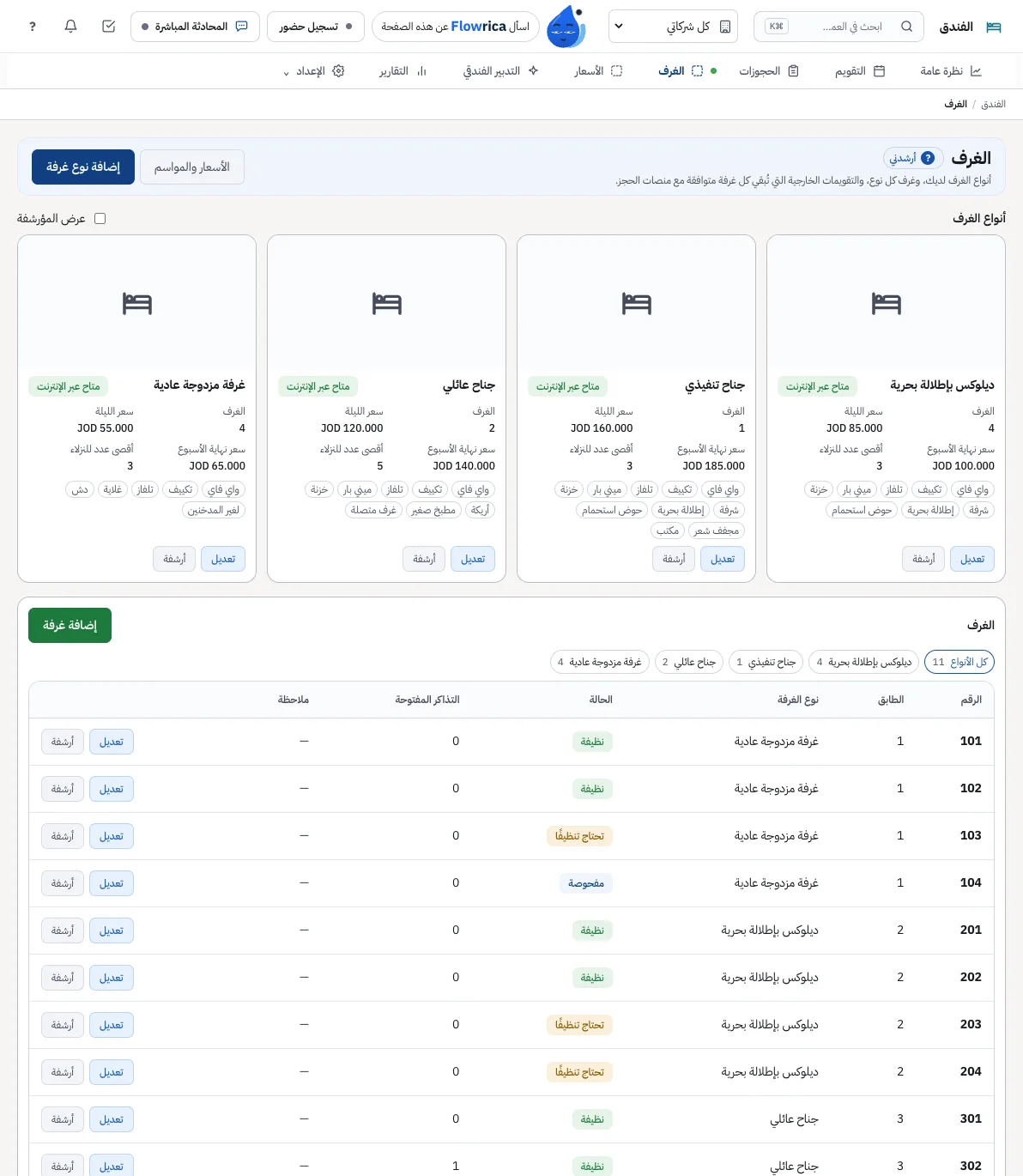Click the نظيفة status badge of room 201
1023x1176 pixels.
[592, 930]
